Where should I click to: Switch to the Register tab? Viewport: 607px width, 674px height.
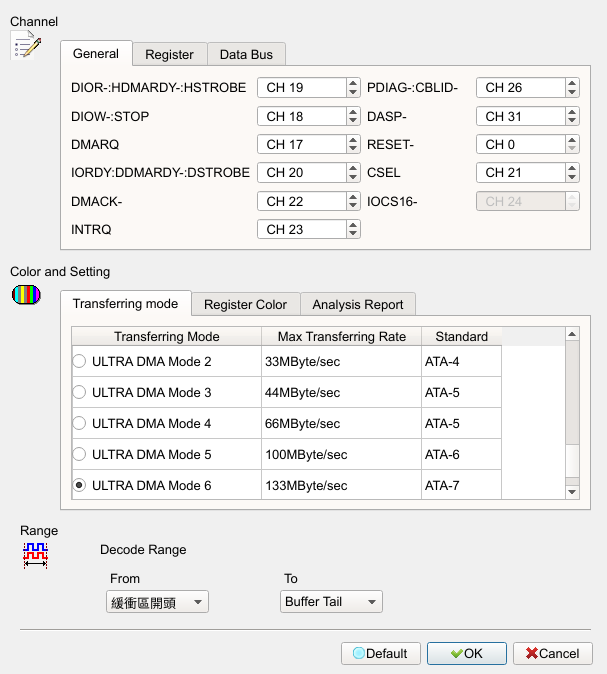169,55
